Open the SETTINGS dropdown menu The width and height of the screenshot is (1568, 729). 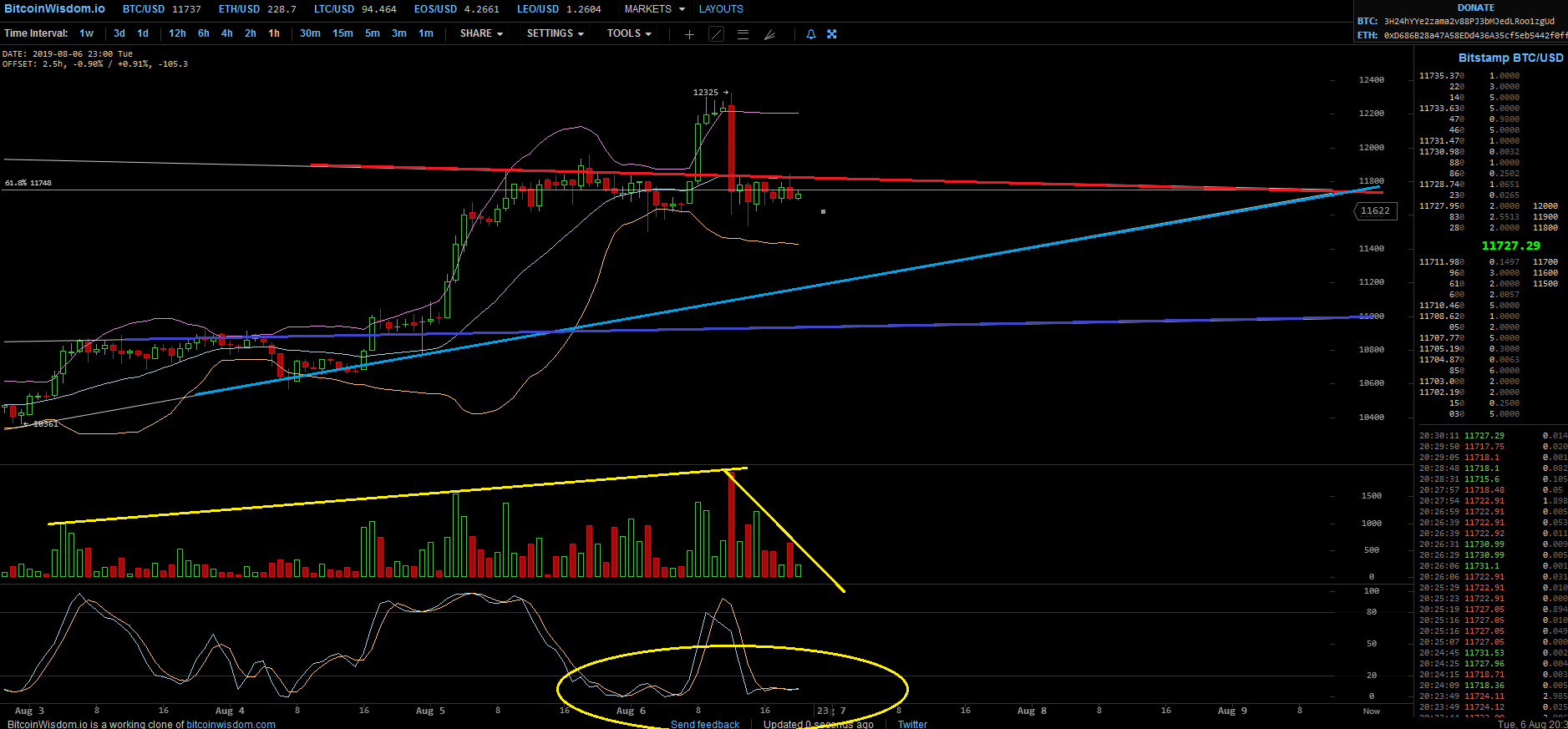point(556,33)
